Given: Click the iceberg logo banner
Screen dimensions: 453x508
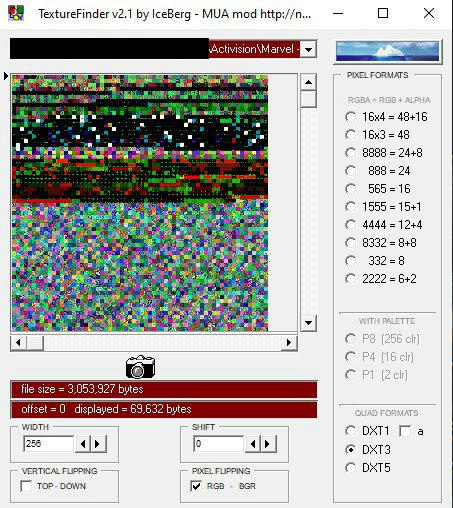Looking at the screenshot, I should pos(388,51).
